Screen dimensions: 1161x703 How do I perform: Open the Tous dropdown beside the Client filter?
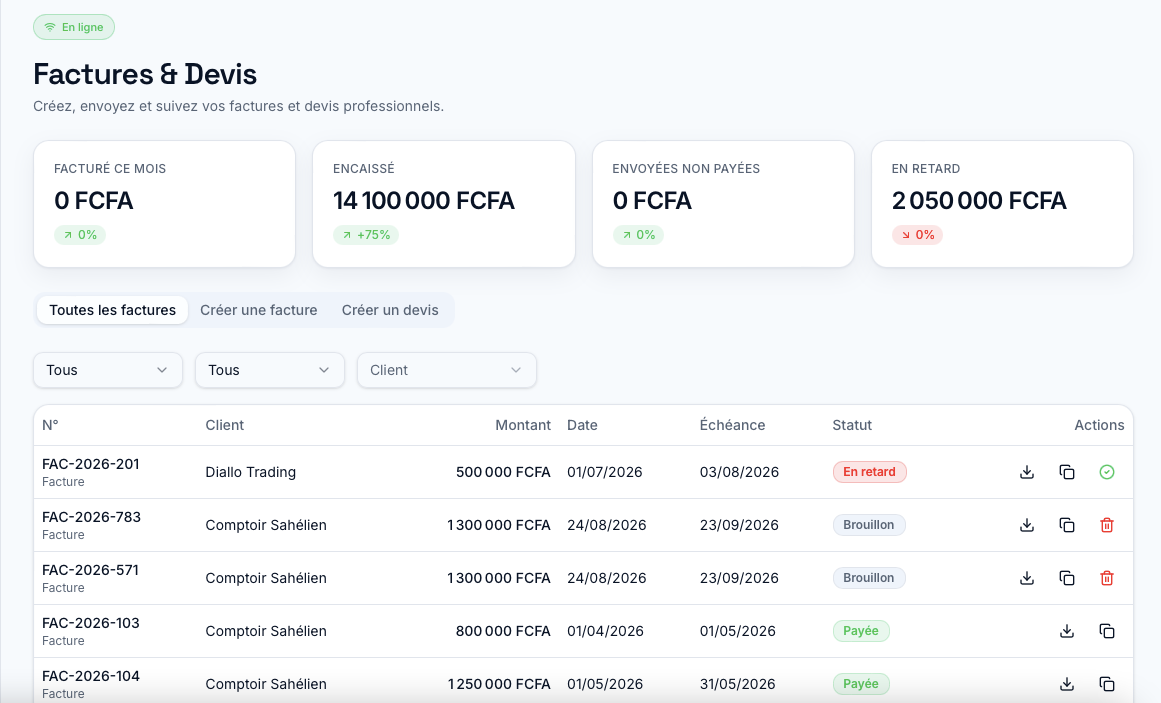(x=270, y=370)
